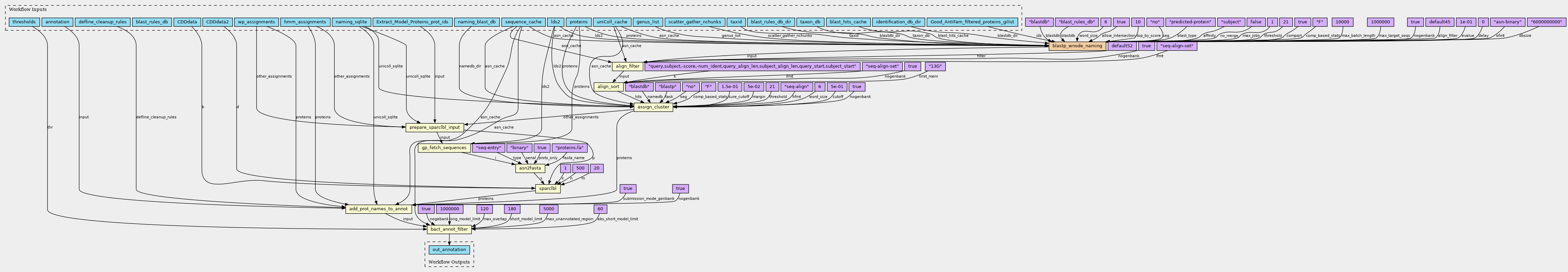
Task: Select the "proteins.fa" value node
Action: coord(570,148)
